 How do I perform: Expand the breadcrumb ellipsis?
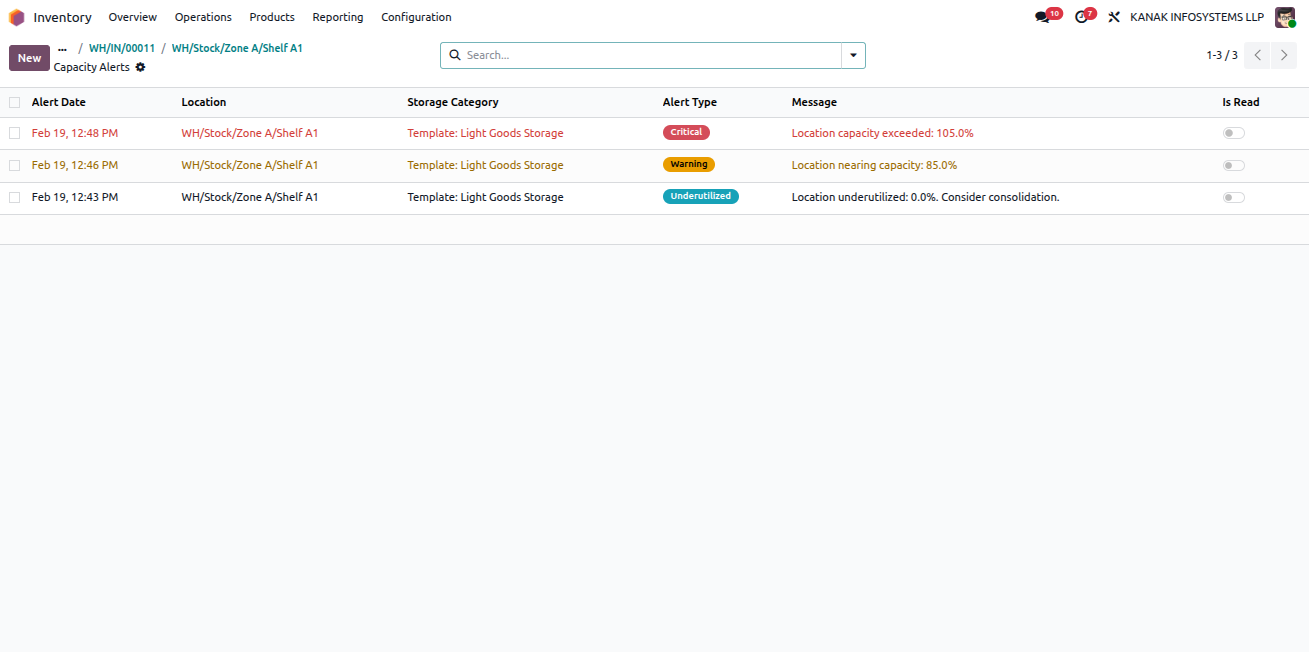click(x=62, y=48)
